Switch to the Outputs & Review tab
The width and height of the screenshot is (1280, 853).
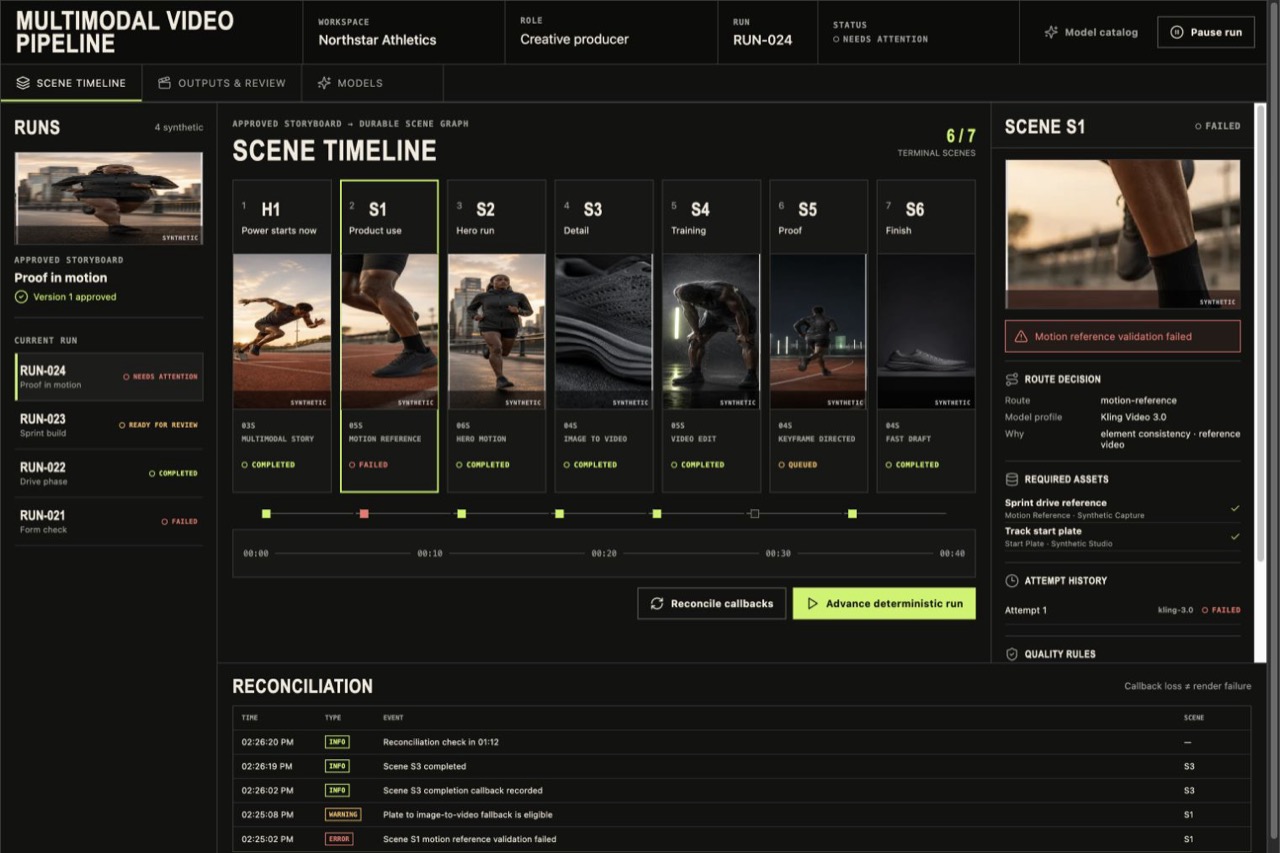222,83
